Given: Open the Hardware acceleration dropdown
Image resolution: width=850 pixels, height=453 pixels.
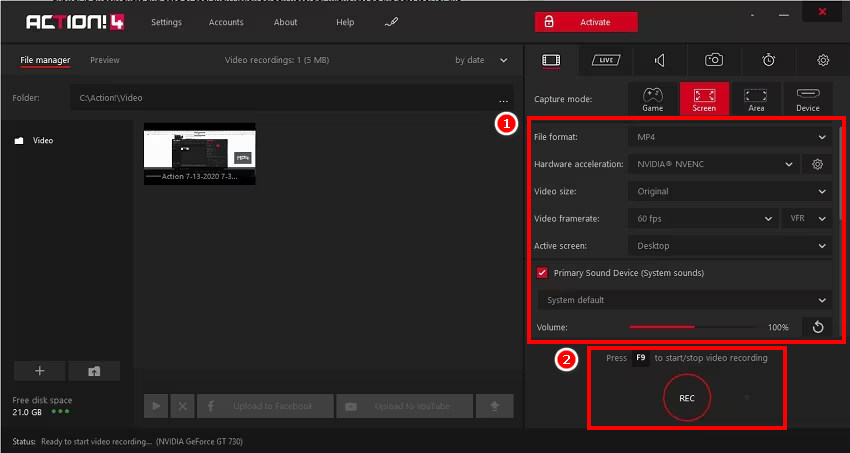Looking at the screenshot, I should click(714, 164).
